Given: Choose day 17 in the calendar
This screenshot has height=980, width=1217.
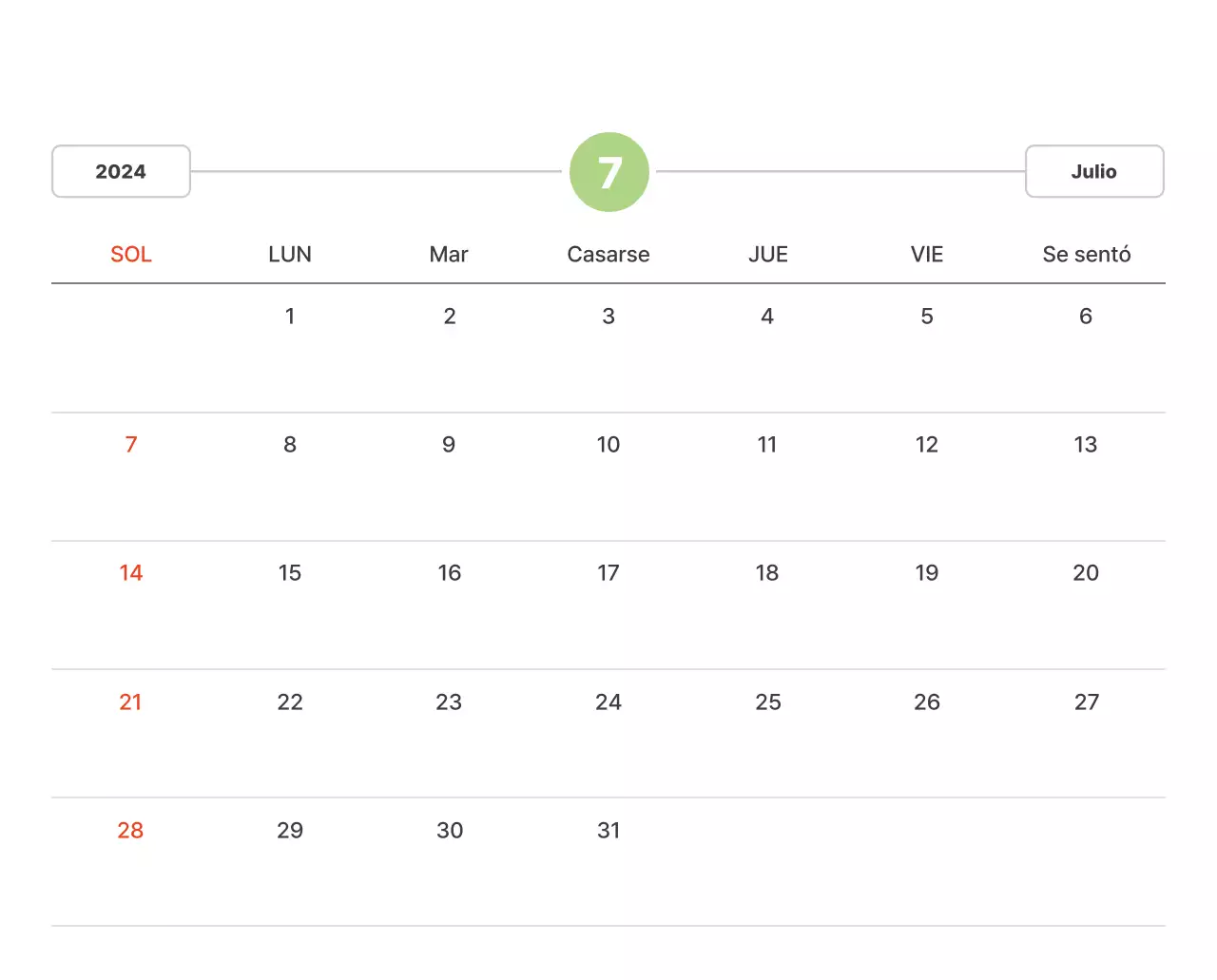Looking at the screenshot, I should [x=608, y=572].
